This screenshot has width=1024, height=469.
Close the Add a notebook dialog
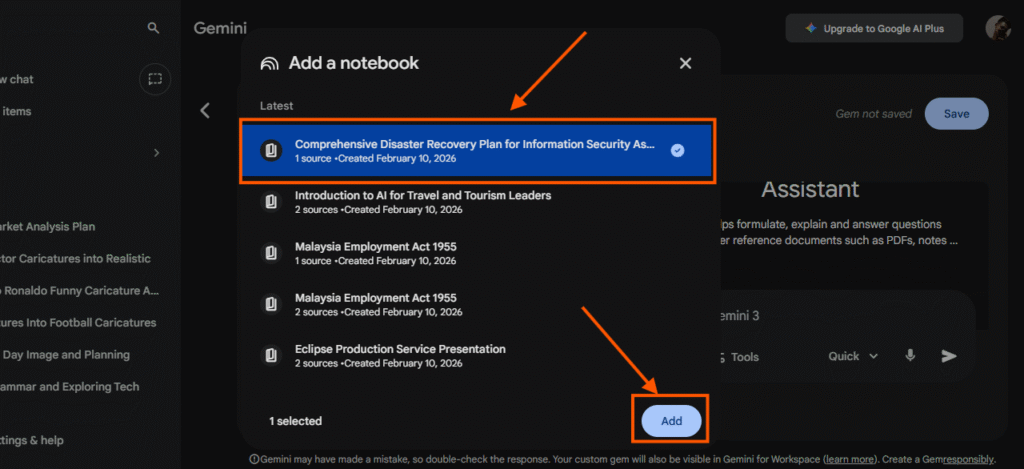[685, 63]
